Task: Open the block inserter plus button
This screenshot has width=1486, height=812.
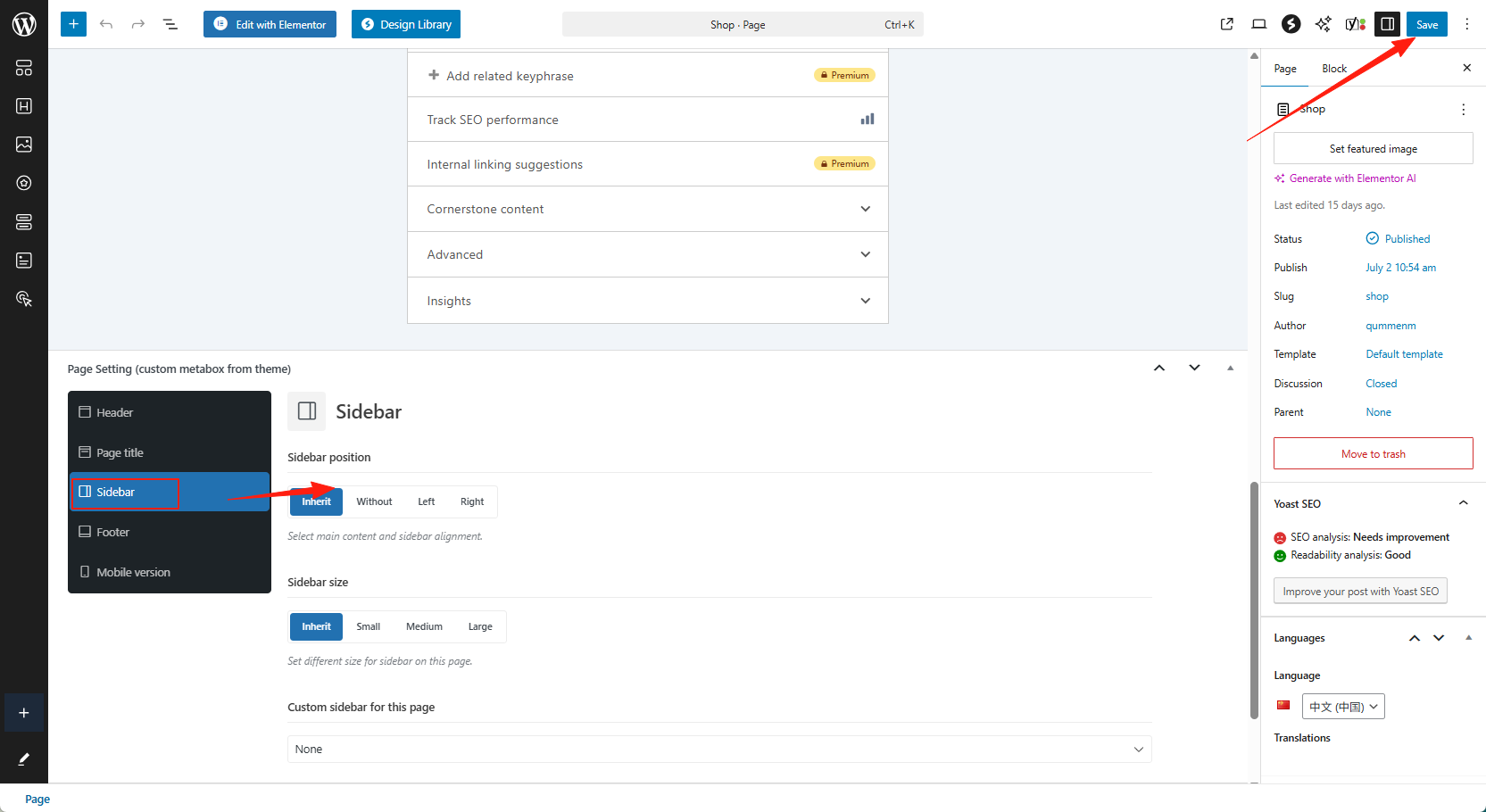Action: (73, 24)
